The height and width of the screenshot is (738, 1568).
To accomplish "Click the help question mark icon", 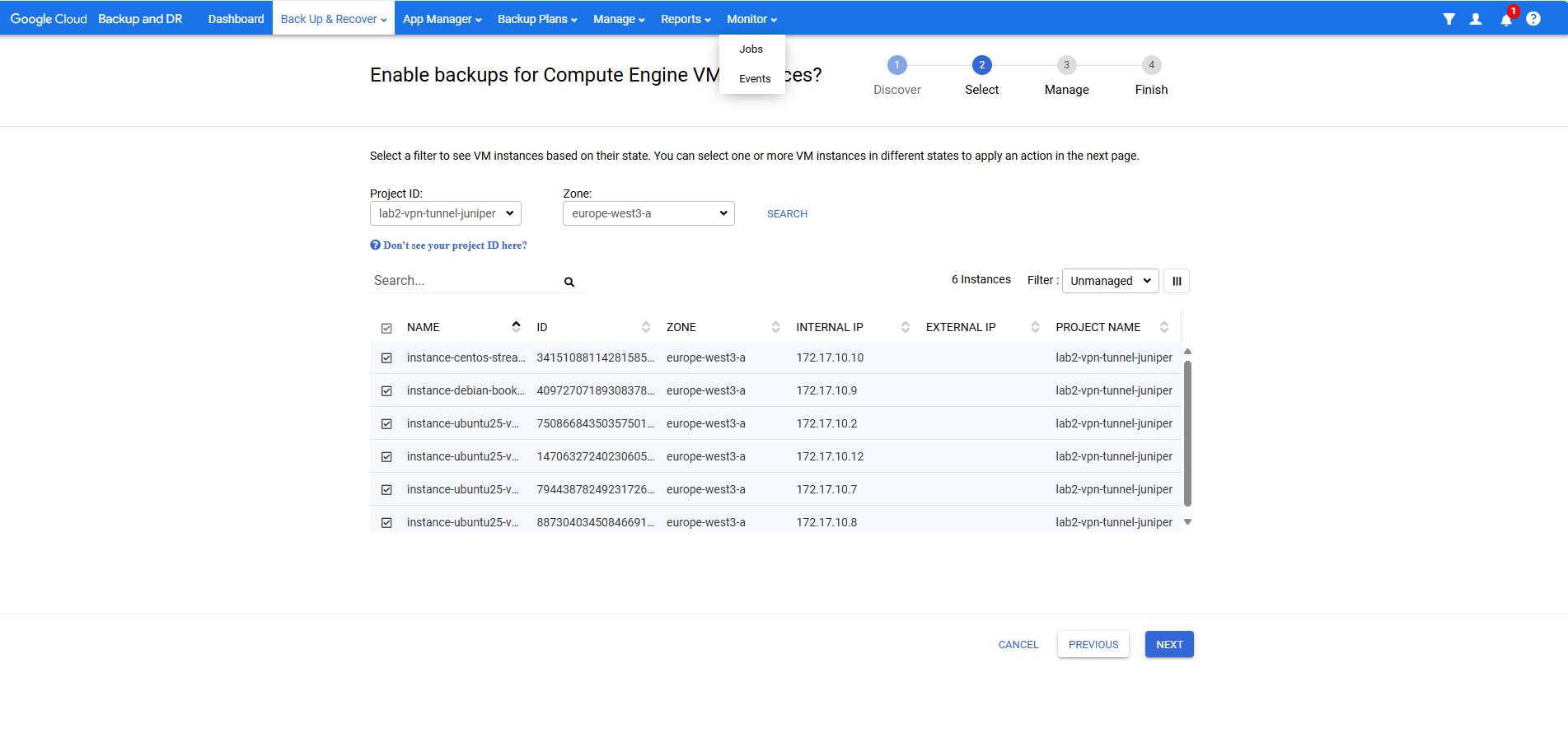I will click(x=1533, y=19).
